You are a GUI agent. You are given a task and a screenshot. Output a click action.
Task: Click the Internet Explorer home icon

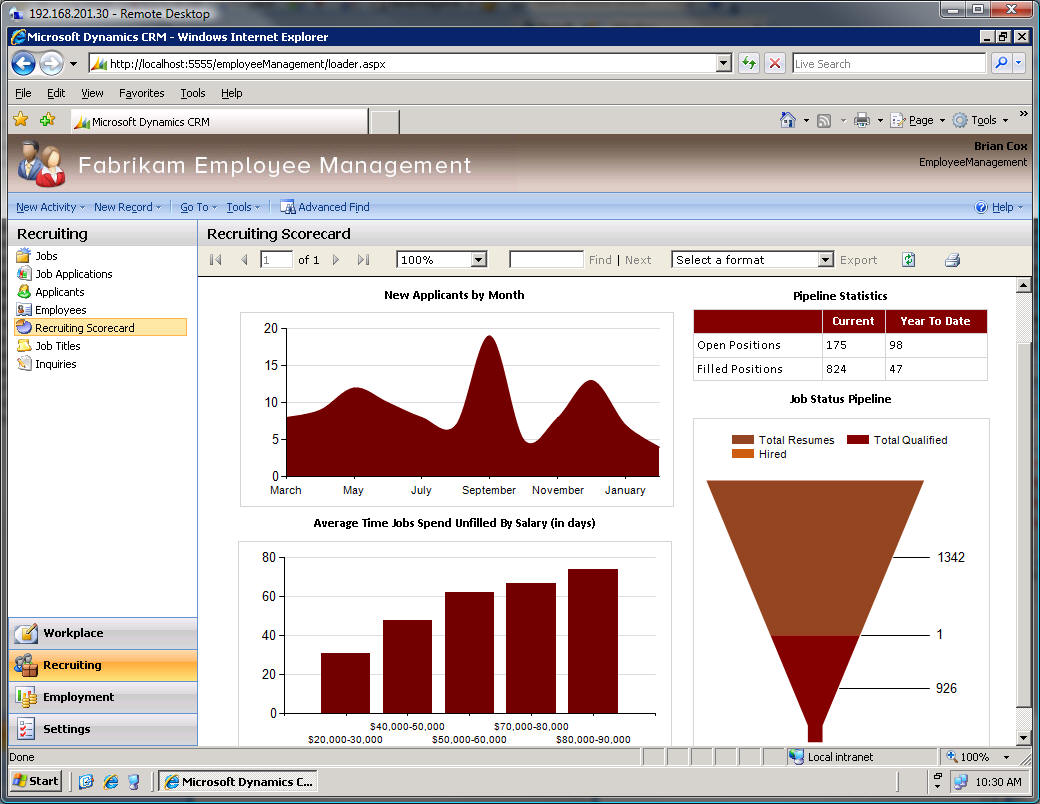(788, 119)
